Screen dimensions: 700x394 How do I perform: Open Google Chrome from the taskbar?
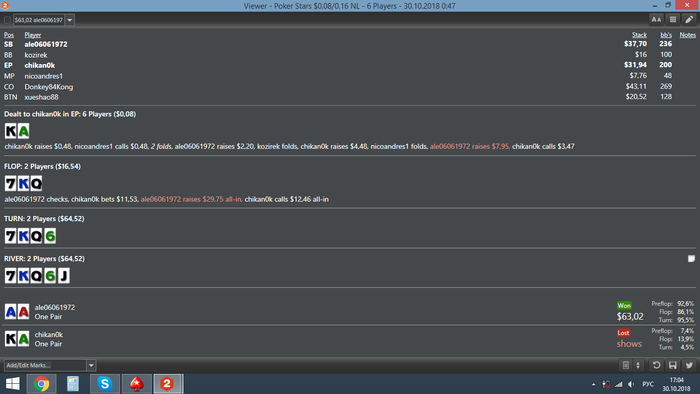pyautogui.click(x=42, y=384)
